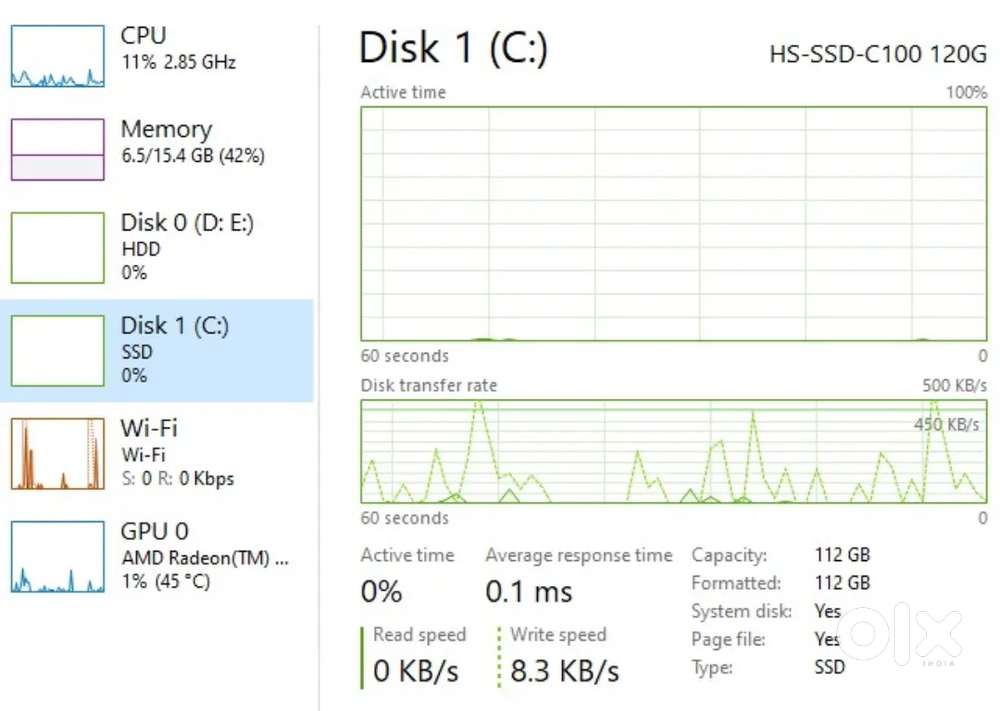Click the Disk 1 (C:) graph thumbnail
The width and height of the screenshot is (1000, 711).
[x=57, y=351]
